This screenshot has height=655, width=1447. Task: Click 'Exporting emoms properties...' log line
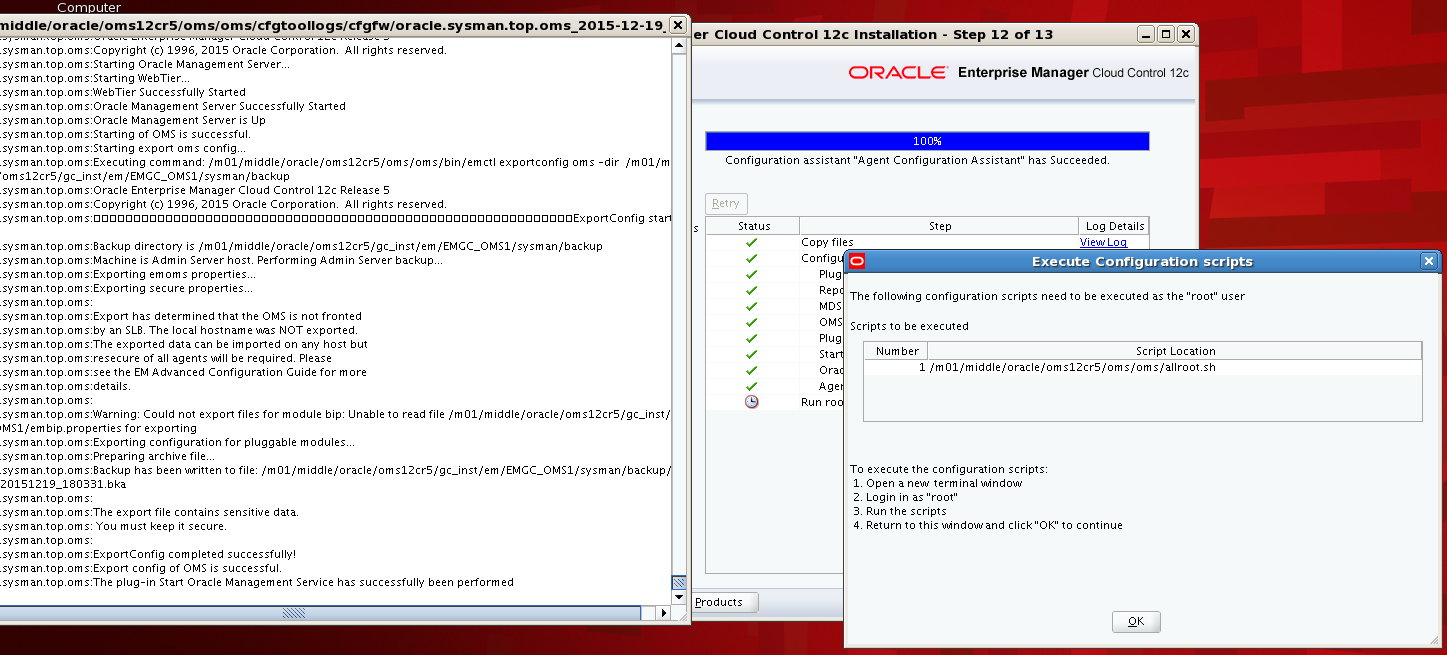(174, 274)
